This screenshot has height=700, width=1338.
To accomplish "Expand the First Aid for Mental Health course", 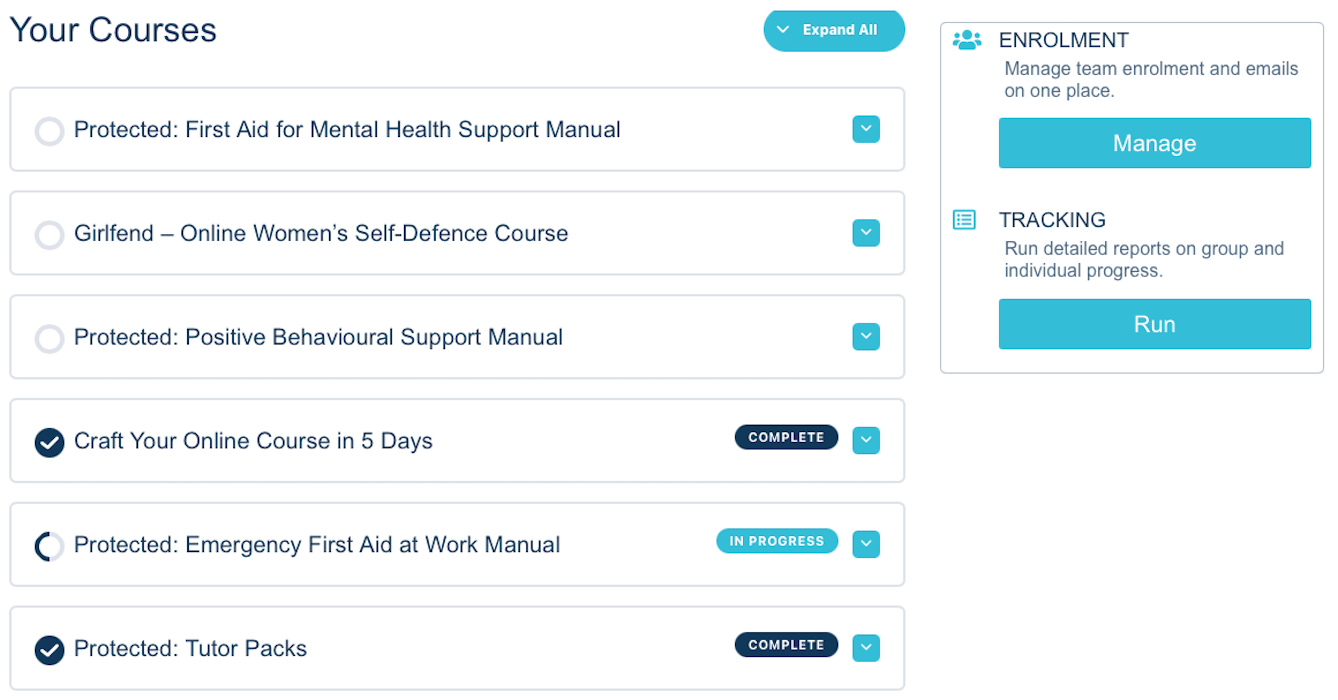I will coord(866,129).
